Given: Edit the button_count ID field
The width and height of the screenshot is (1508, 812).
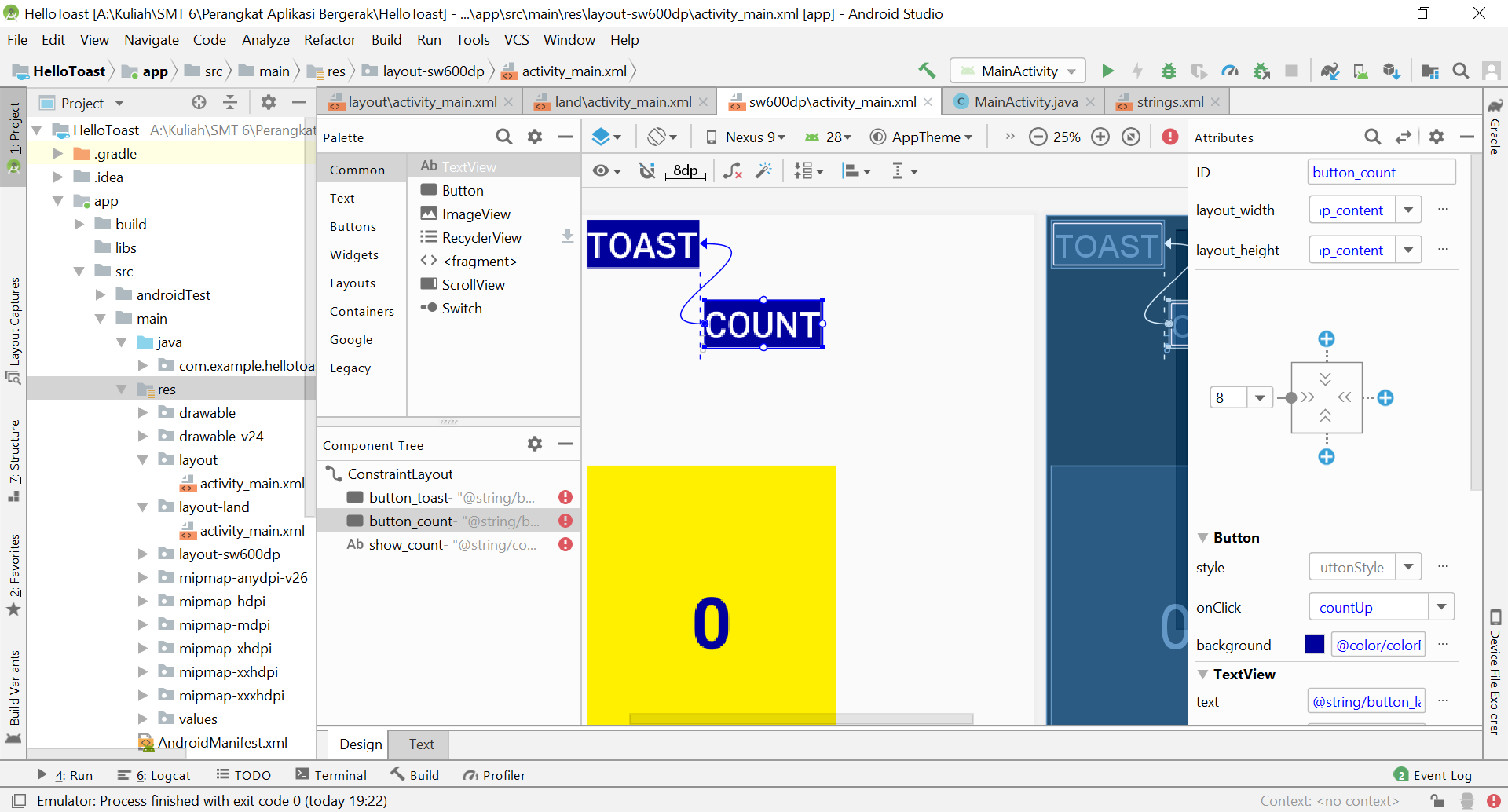Looking at the screenshot, I should click(x=1381, y=172).
